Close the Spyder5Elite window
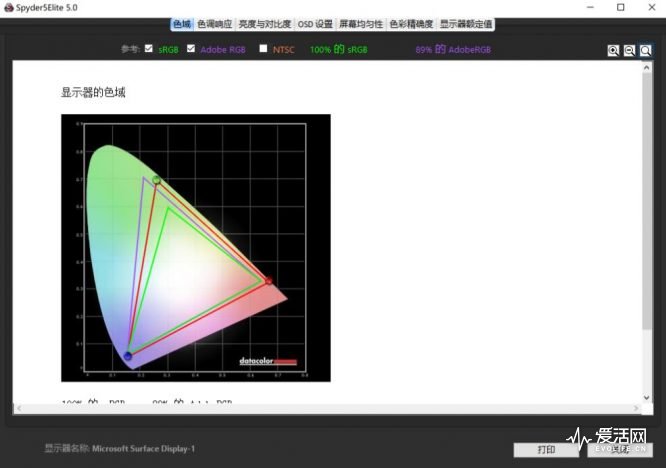Viewport: 666px width, 468px height. point(652,7)
